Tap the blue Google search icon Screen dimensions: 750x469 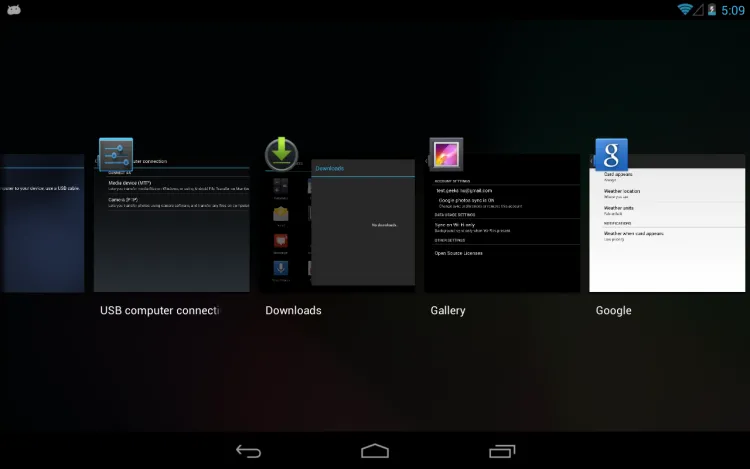point(611,154)
